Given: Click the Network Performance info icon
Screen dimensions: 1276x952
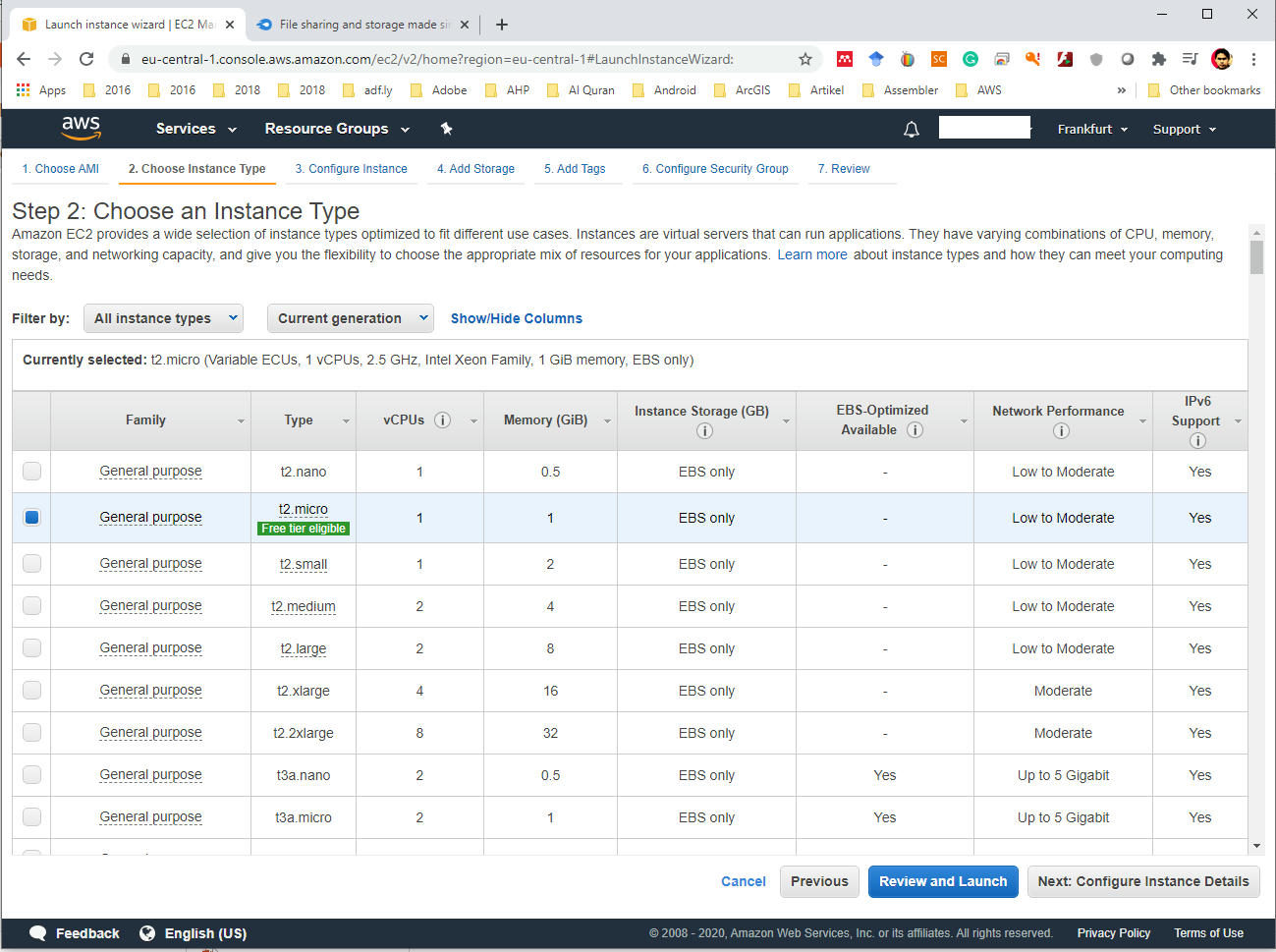Looking at the screenshot, I should click(x=1061, y=431).
